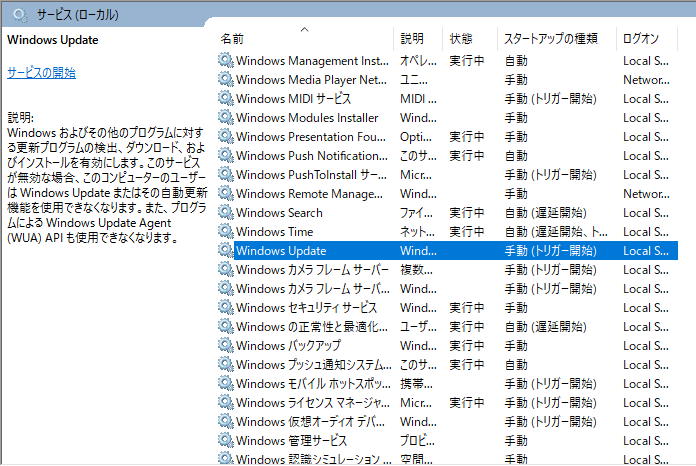Click the gear icon for Windows Search
The height and width of the screenshot is (466, 696).
(226, 213)
